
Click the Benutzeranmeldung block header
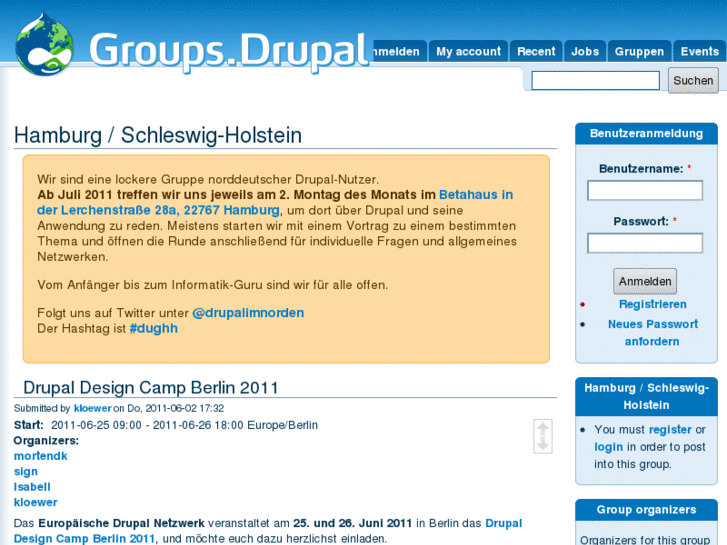646,134
